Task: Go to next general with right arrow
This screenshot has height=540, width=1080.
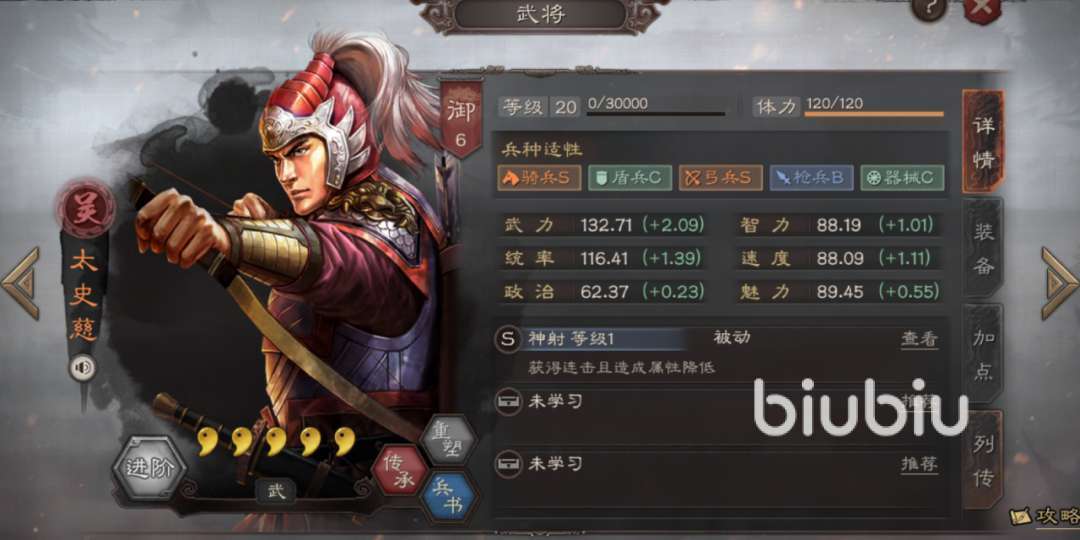Action: pos(1059,284)
